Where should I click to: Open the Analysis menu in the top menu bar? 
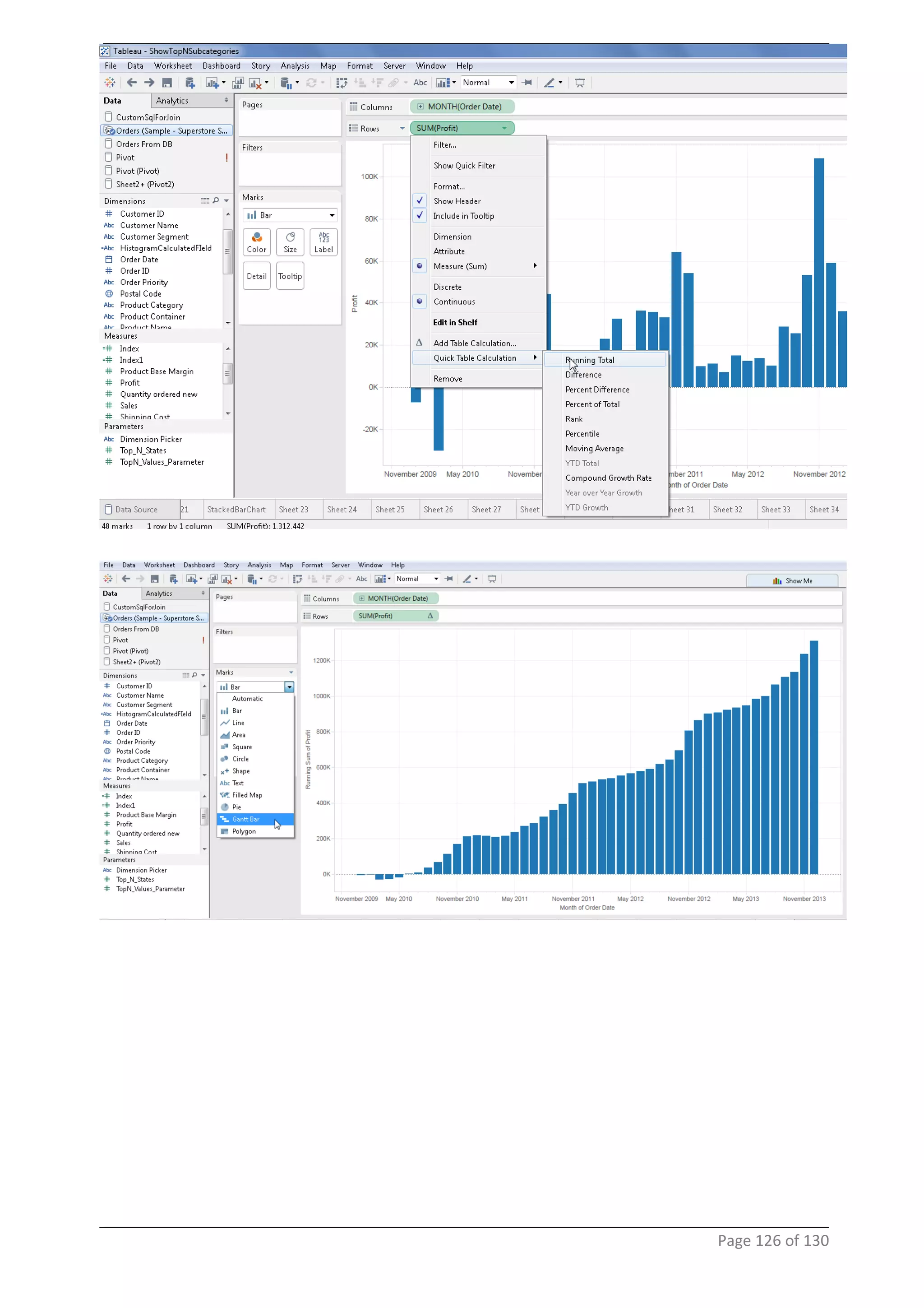click(x=294, y=66)
